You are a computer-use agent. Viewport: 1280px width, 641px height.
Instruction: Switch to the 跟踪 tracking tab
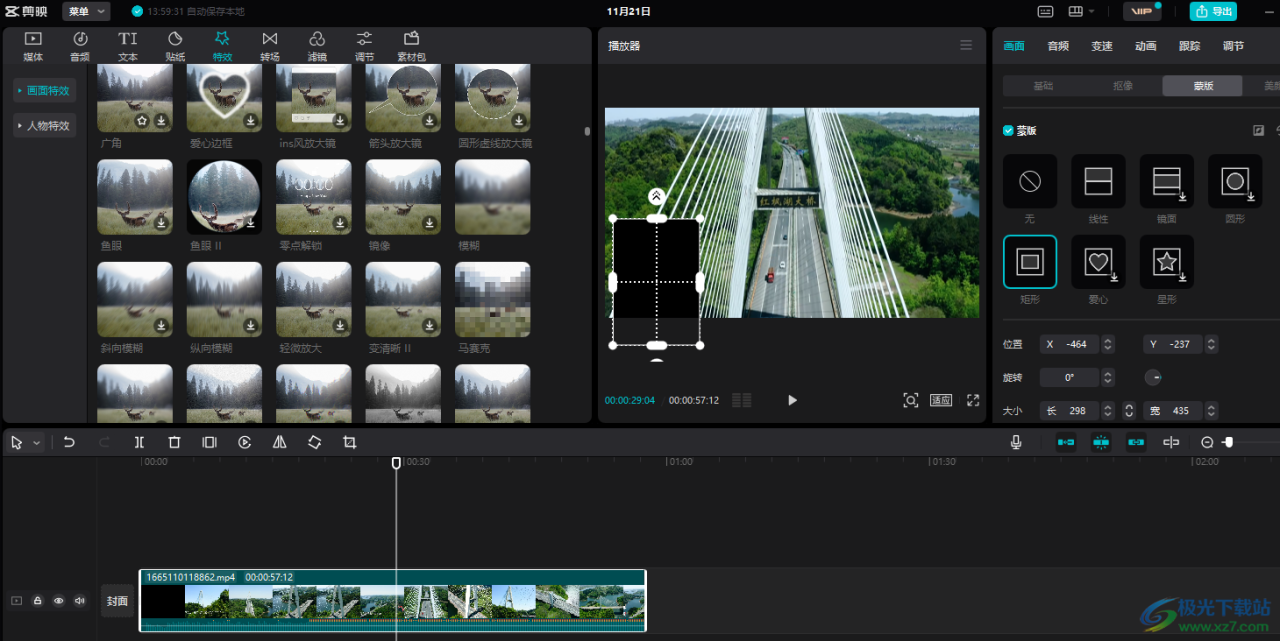click(1190, 46)
